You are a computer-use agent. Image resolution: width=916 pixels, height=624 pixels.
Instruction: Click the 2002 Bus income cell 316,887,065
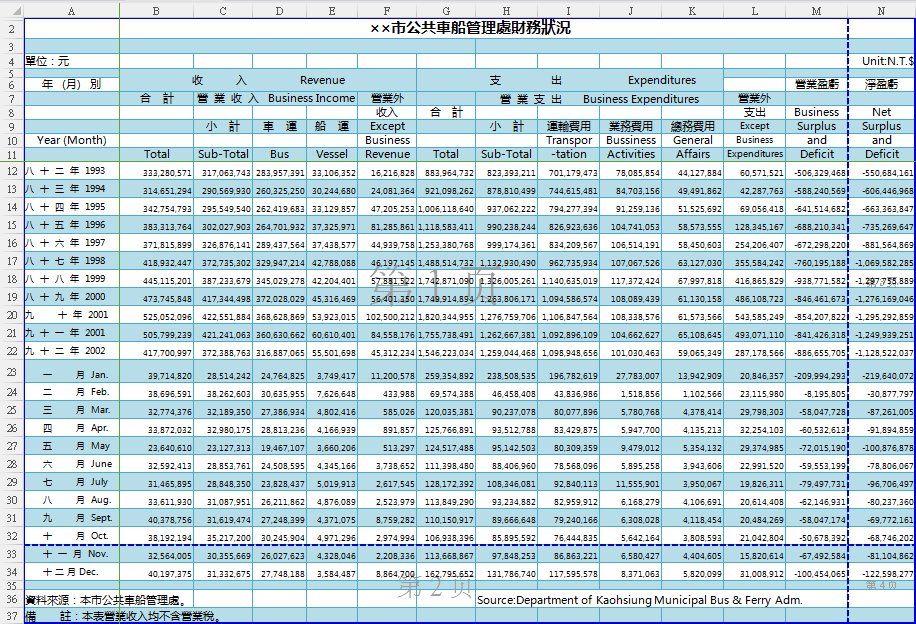click(279, 353)
